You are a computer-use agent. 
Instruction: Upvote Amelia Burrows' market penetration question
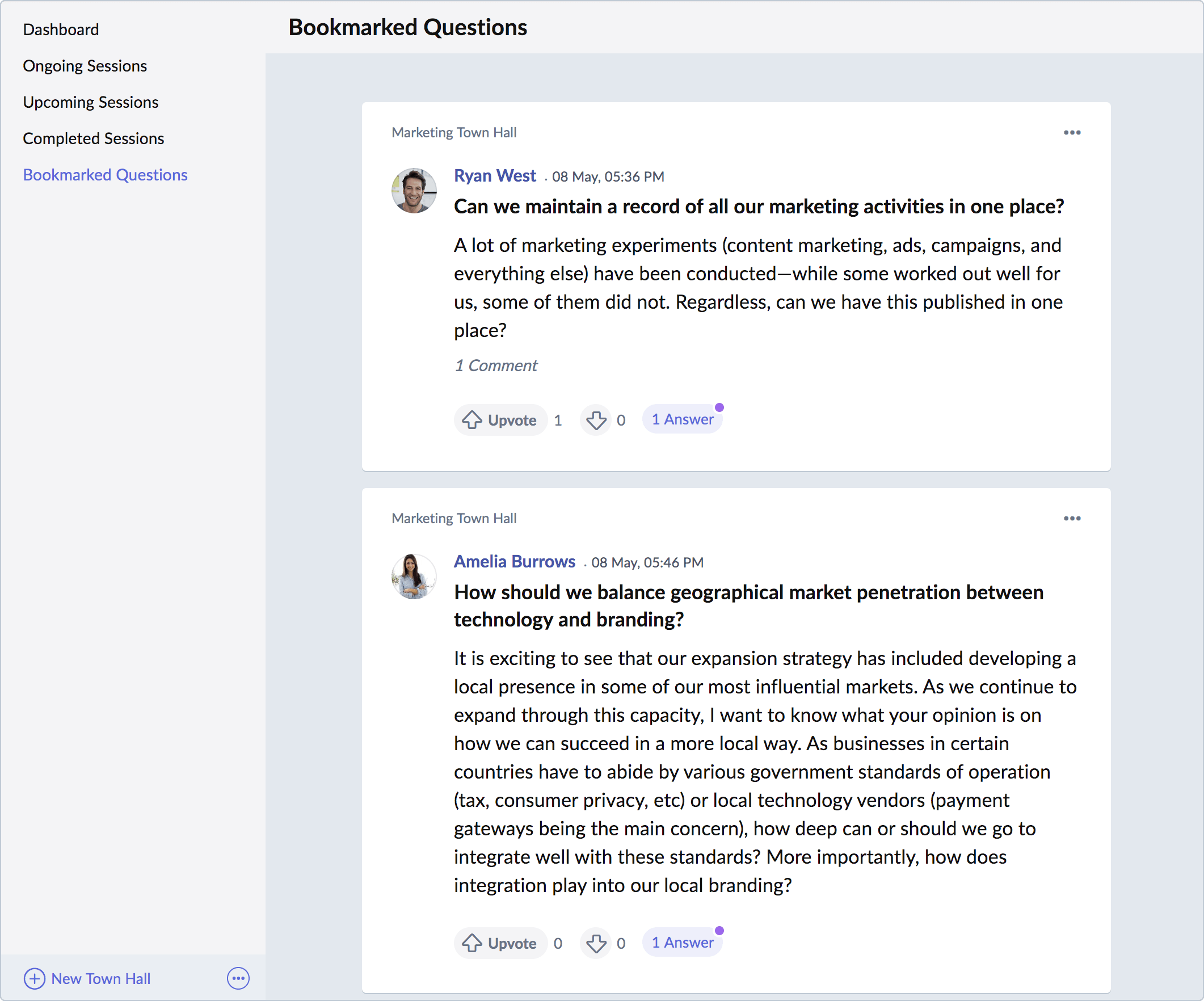pyautogui.click(x=499, y=943)
